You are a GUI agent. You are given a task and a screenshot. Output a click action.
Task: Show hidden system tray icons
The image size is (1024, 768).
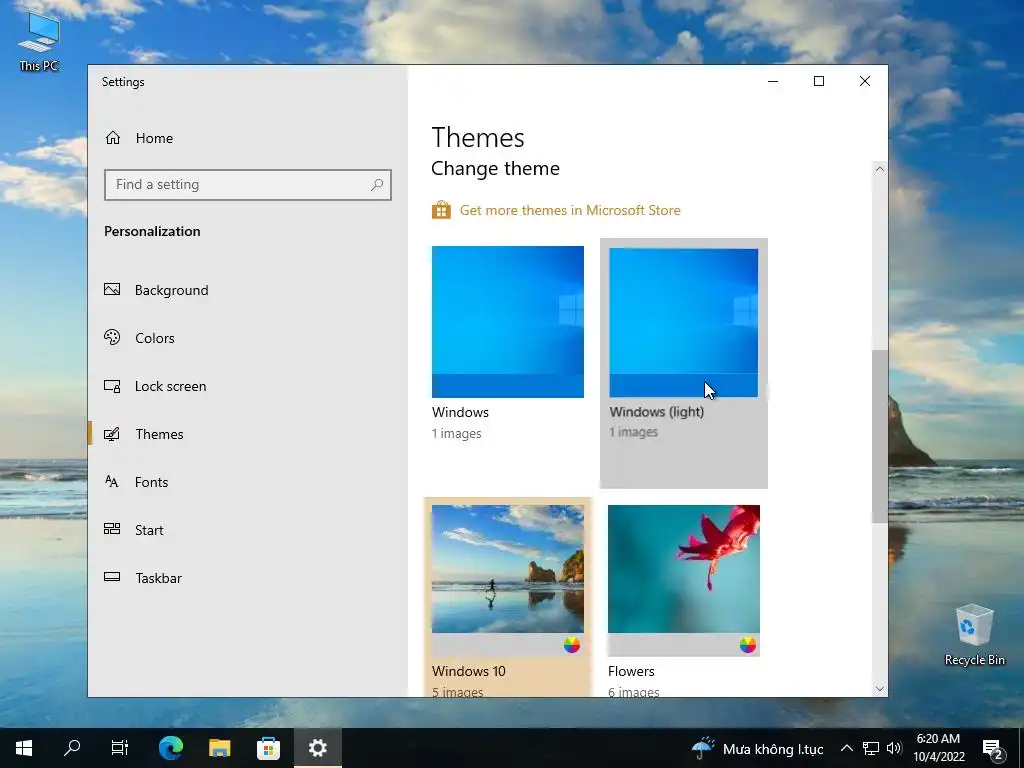[846, 748]
